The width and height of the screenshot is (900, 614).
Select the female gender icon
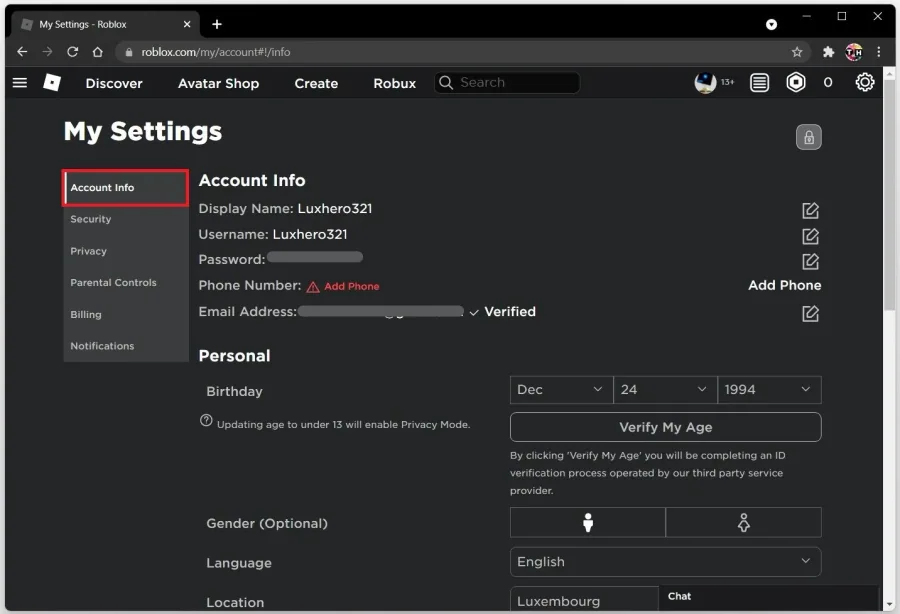coord(744,522)
